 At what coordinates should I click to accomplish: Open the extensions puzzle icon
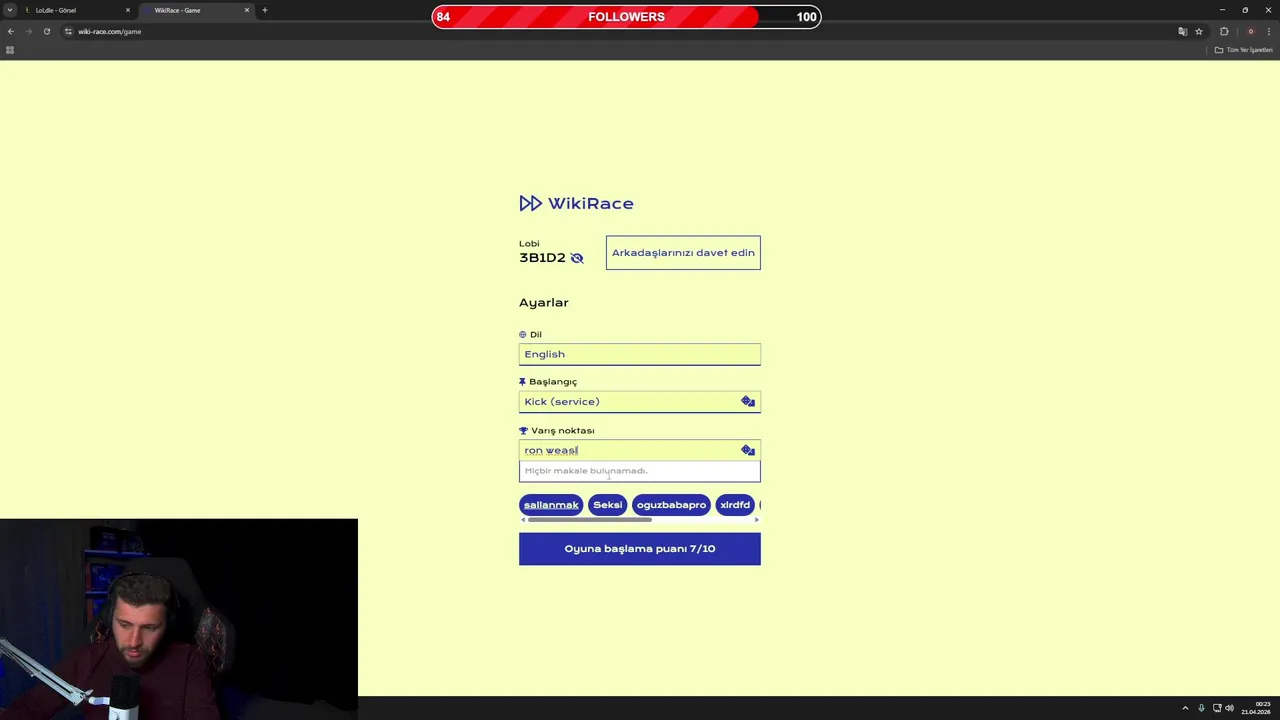coord(1224,31)
